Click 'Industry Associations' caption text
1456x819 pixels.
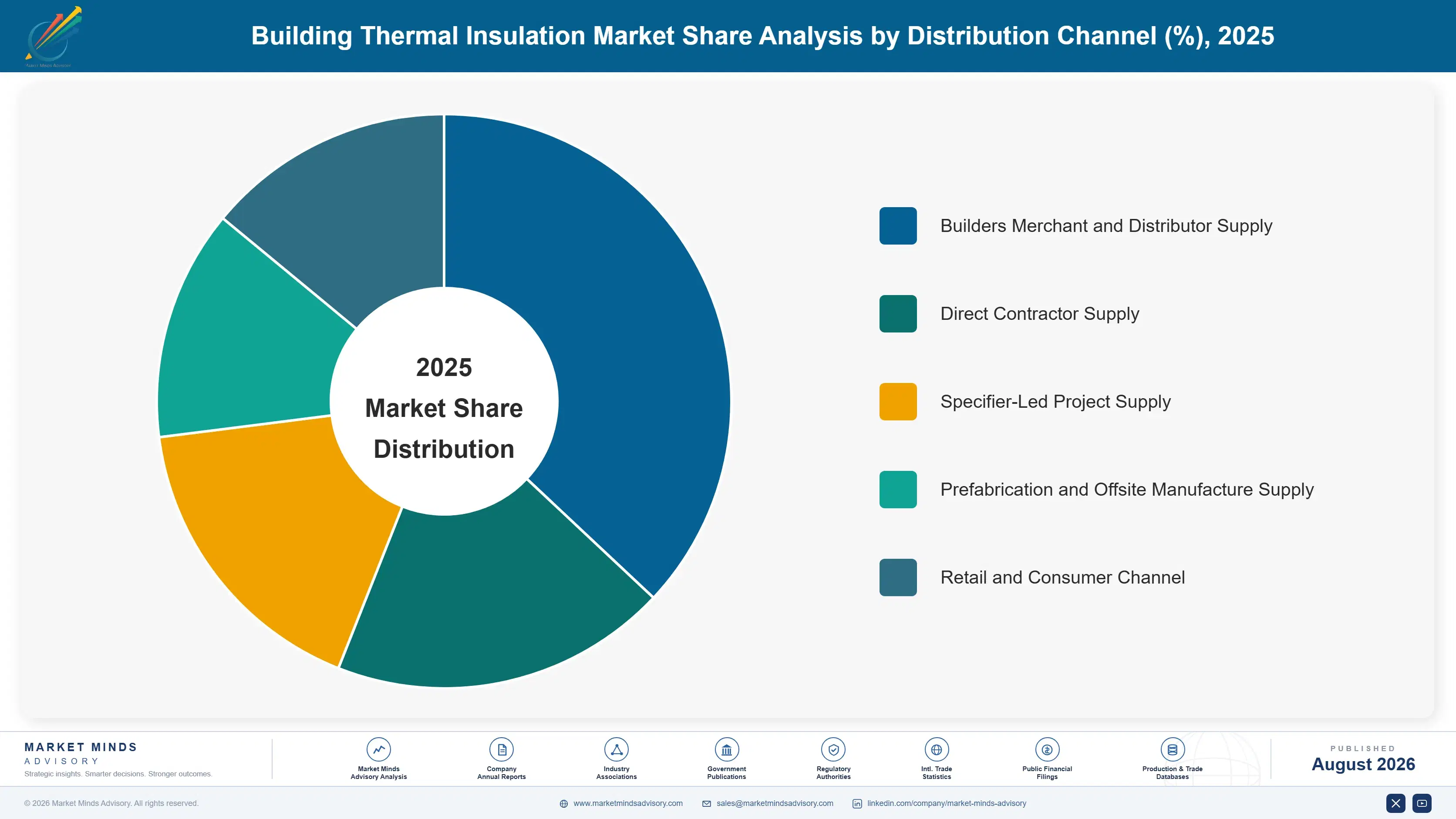click(616, 773)
